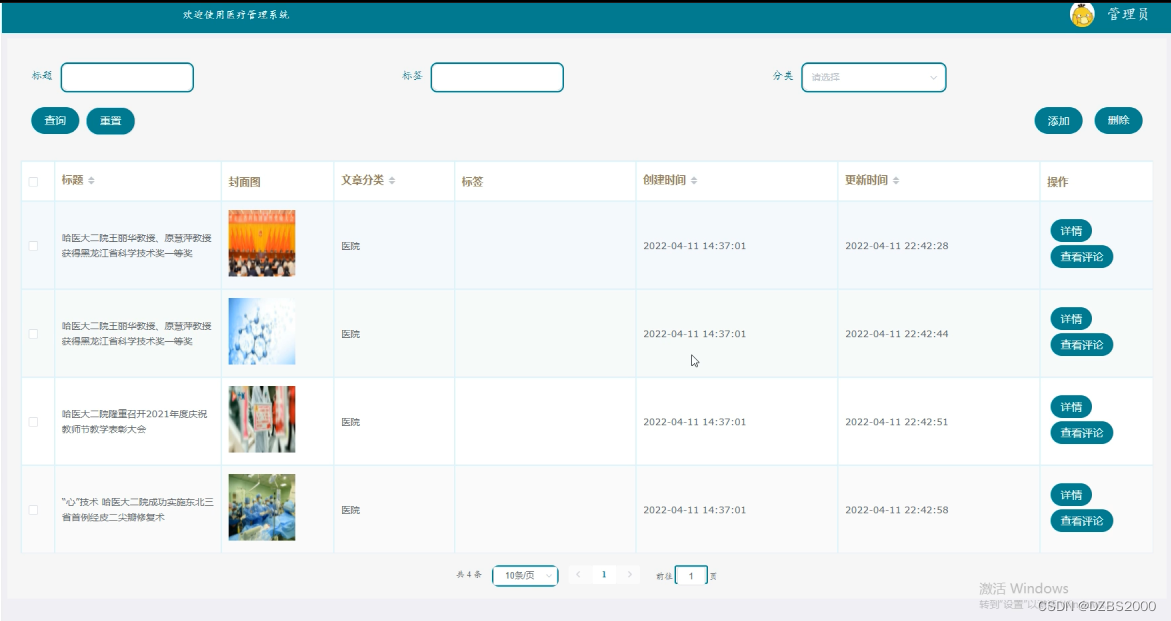The height and width of the screenshot is (621, 1171).
Task: Check the 2021年度庆祝教师节 row checkbox
Action: click(x=33, y=422)
